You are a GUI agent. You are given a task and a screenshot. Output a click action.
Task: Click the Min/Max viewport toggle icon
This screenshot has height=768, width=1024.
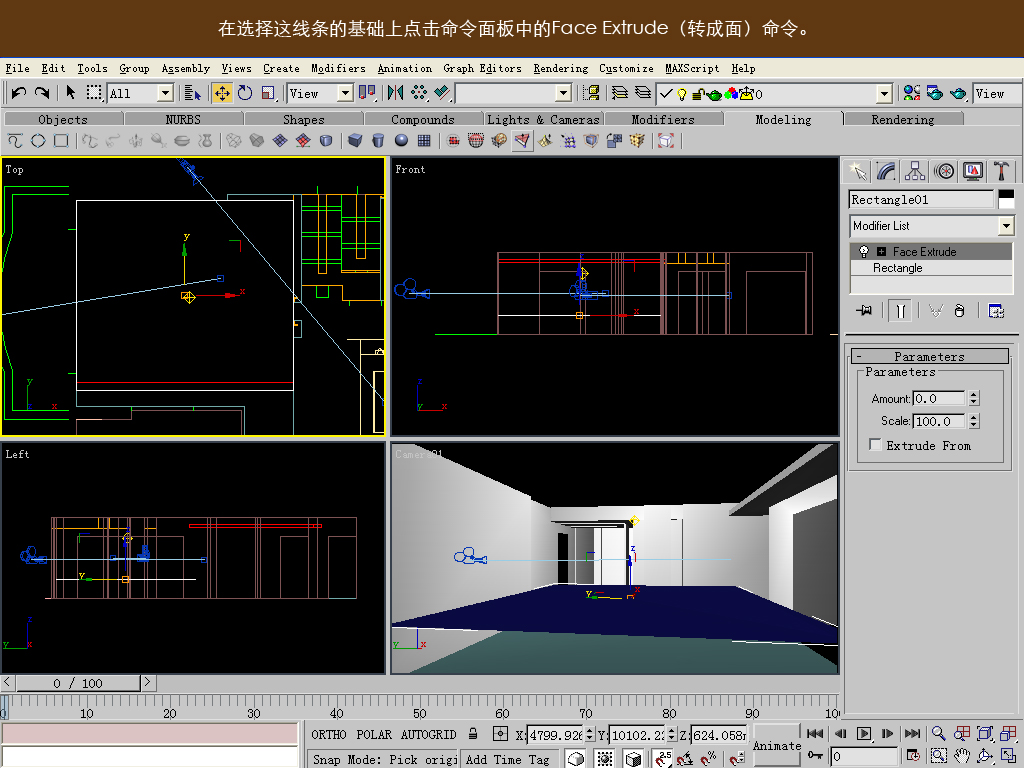click(x=1008, y=756)
